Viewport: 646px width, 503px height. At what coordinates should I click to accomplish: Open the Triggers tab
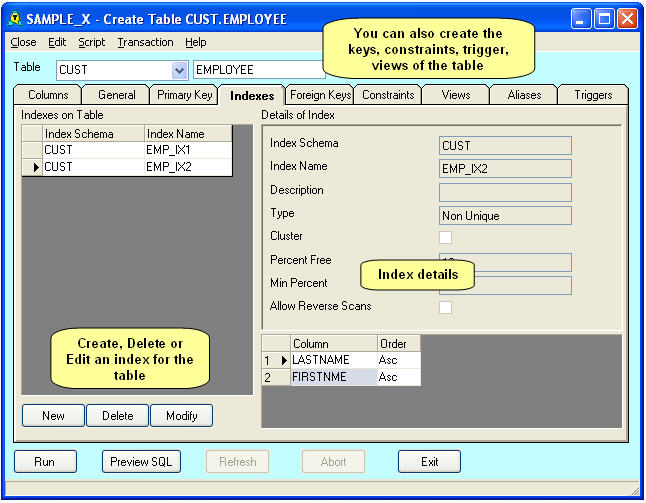[x=593, y=95]
